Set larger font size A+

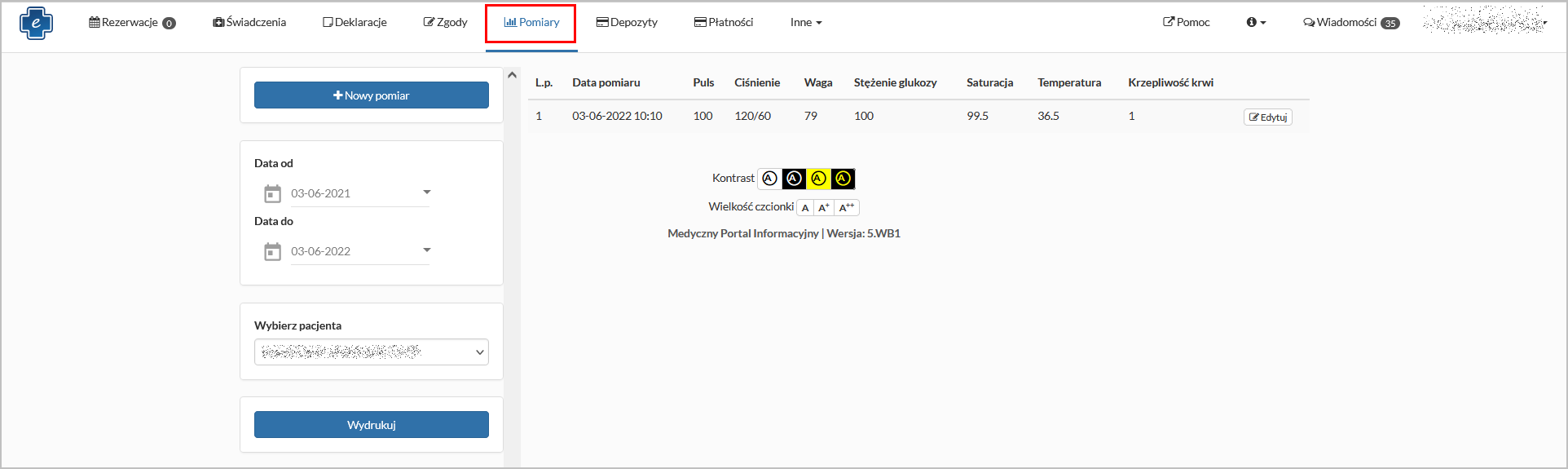pyautogui.click(x=824, y=208)
